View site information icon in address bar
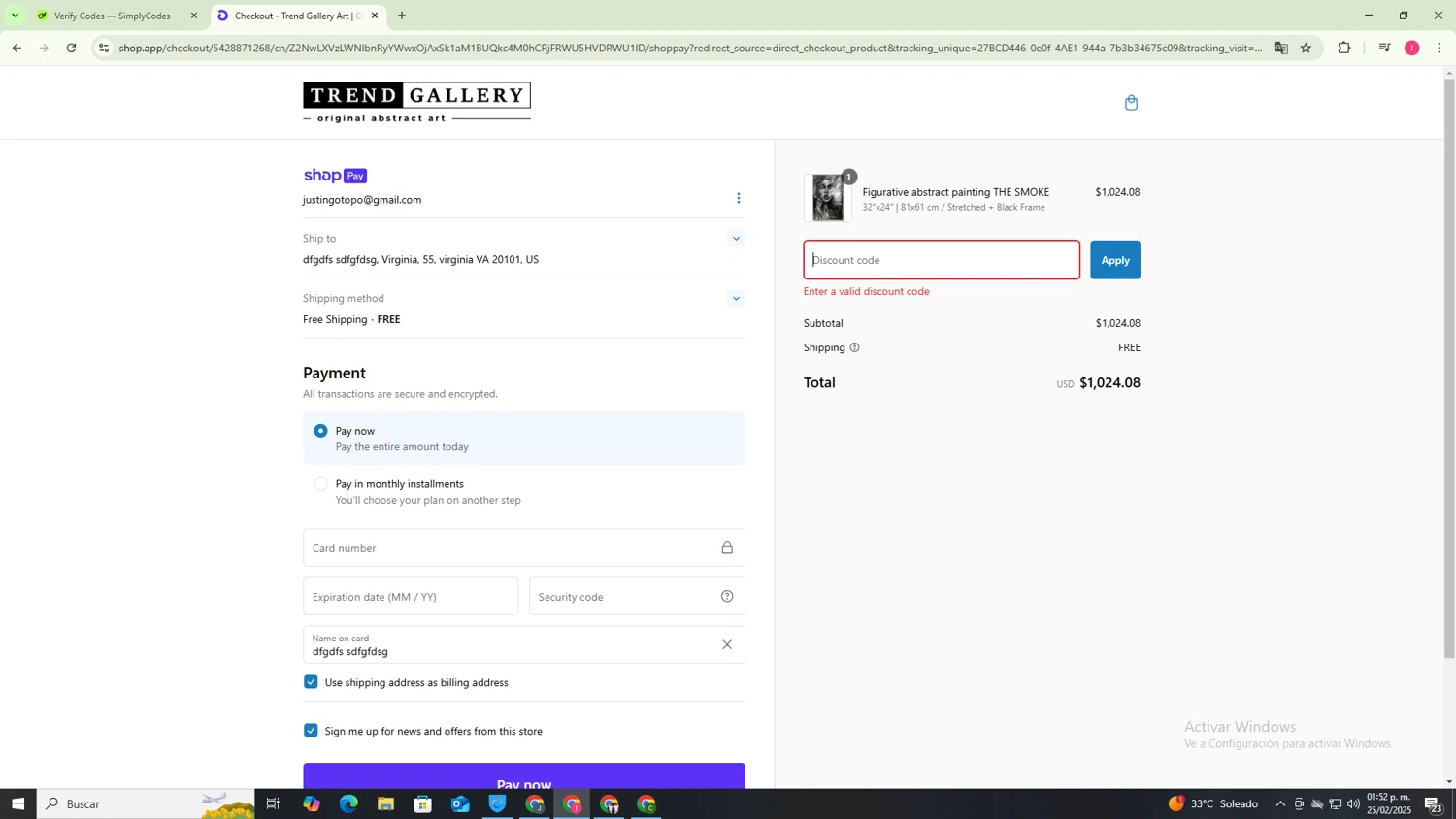Image resolution: width=1456 pixels, height=819 pixels. 104,48
